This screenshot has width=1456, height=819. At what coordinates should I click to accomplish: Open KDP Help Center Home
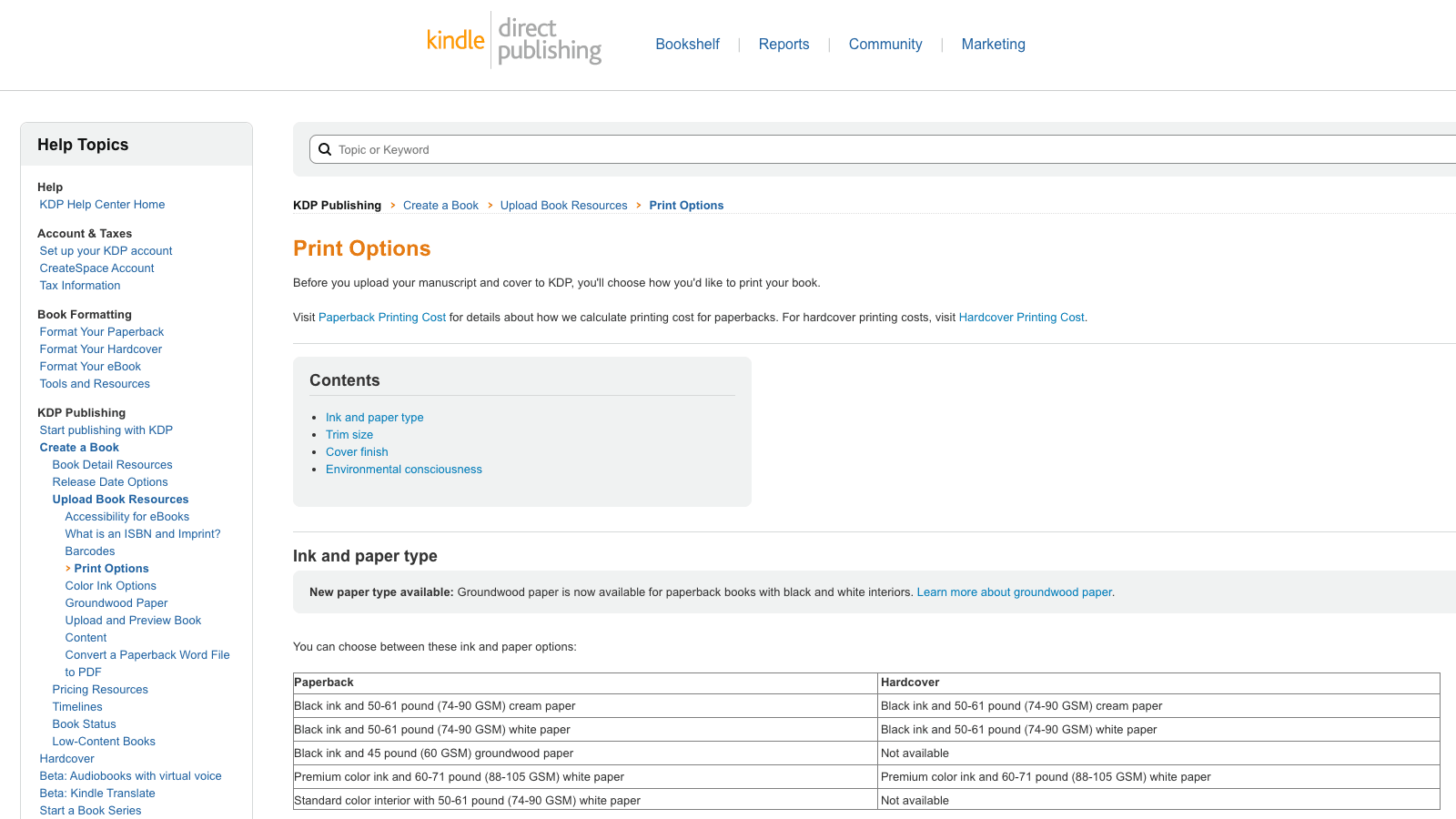[102, 205]
